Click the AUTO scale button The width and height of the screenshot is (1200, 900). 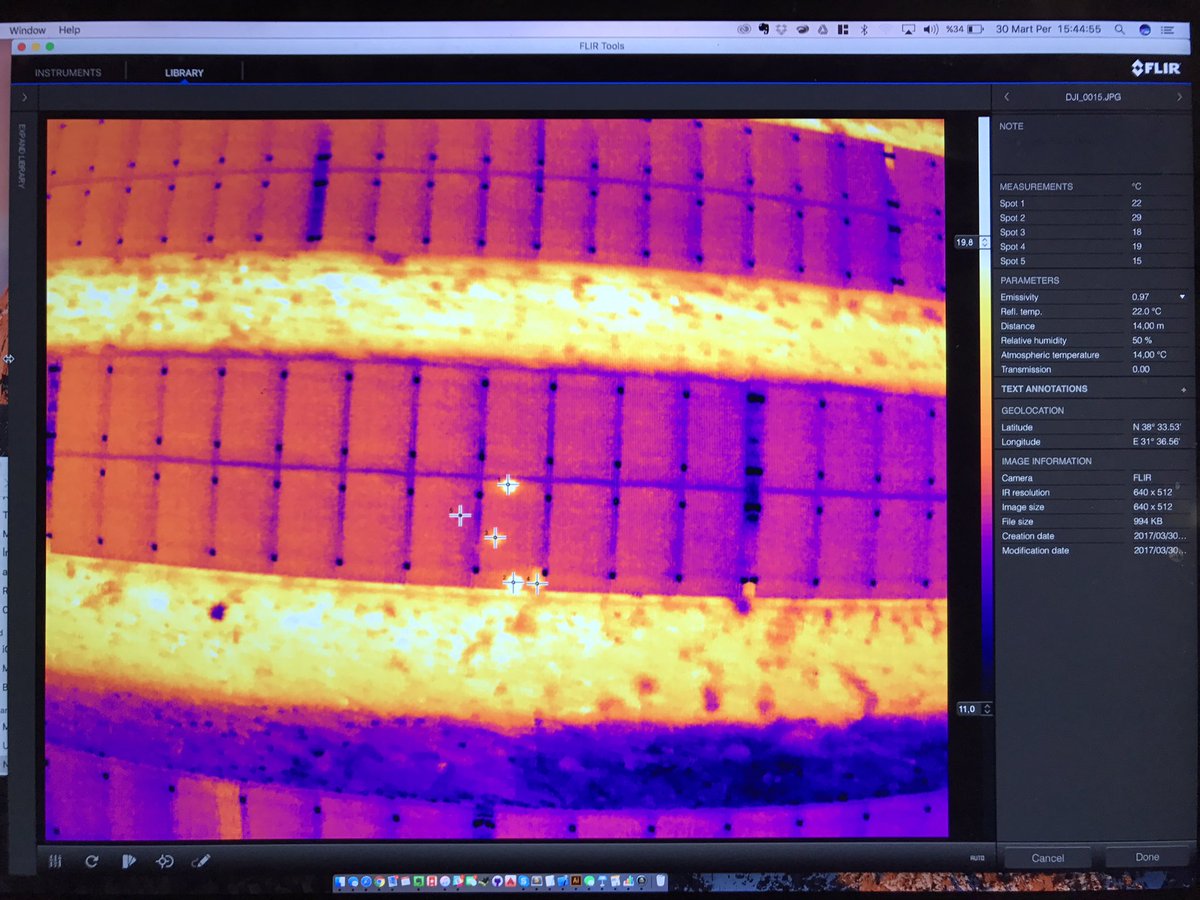(977, 858)
